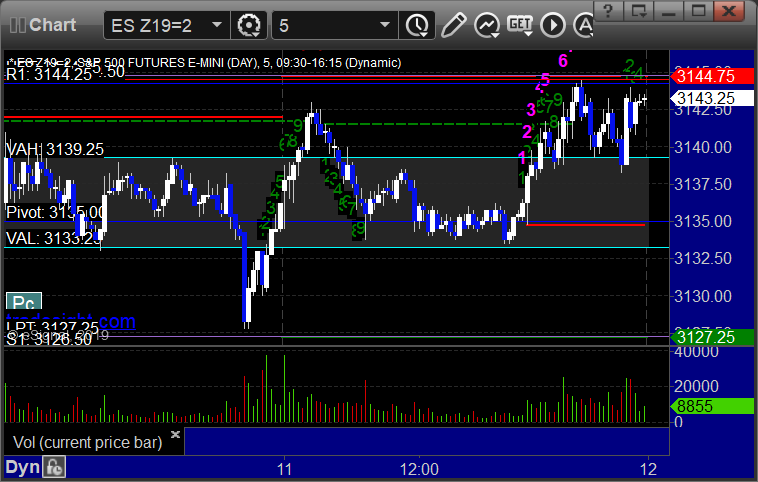Click the play replay button
This screenshot has height=482, width=758.
point(553,25)
